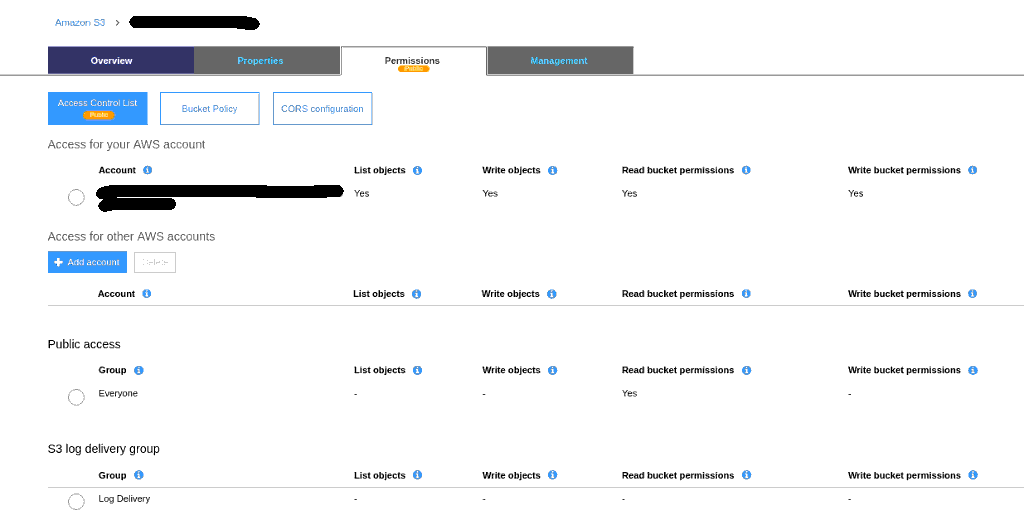Click info icon next to List objects in your AWS account section
This screenshot has width=1024, height=525.
coord(417,171)
